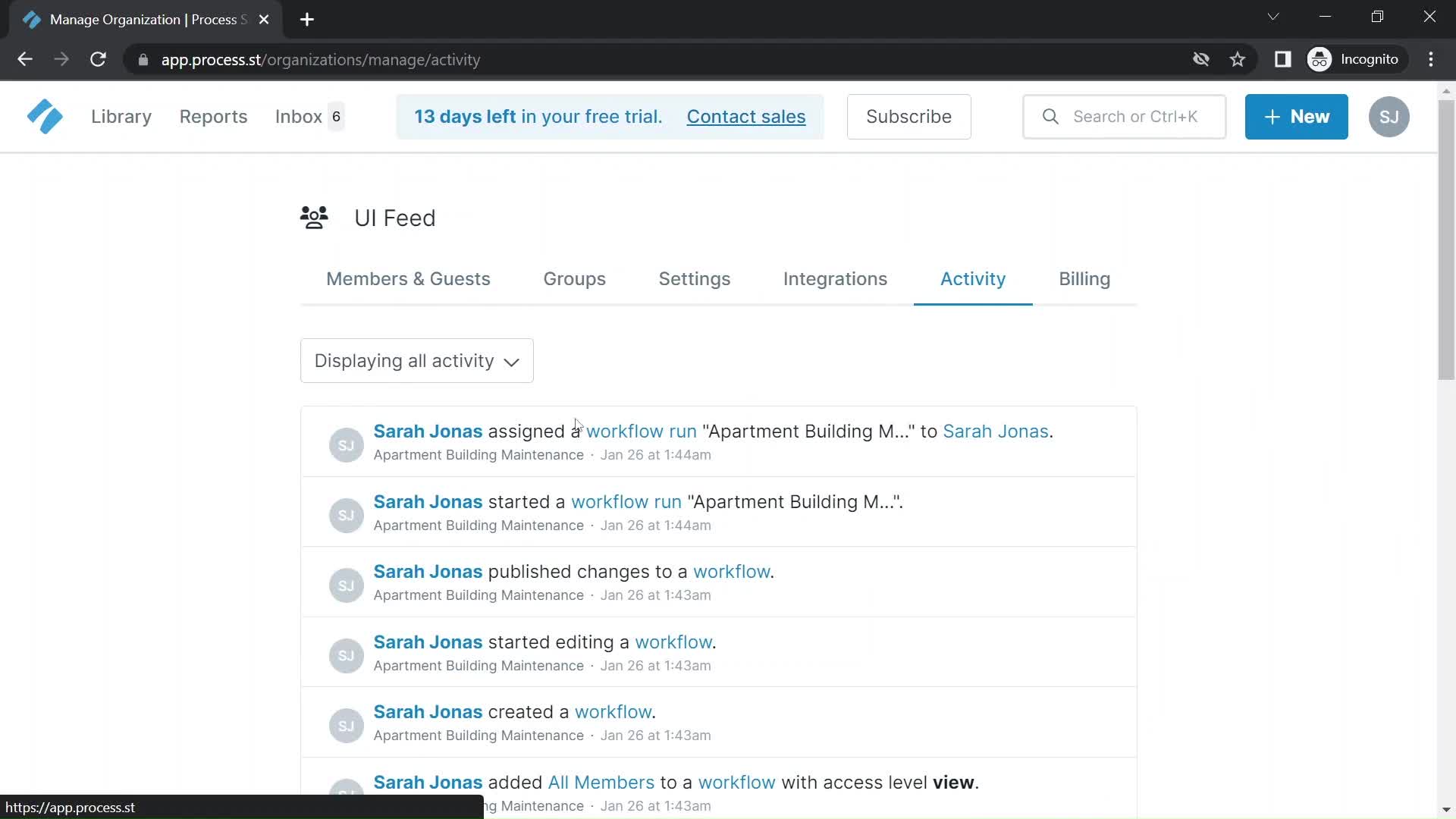Open the tab search chevron
This screenshot has height=819, width=1456.
tap(1273, 17)
